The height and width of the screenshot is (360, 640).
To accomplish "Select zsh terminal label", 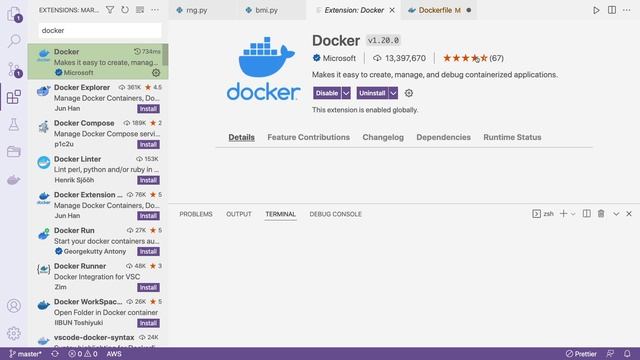I will [543, 213].
